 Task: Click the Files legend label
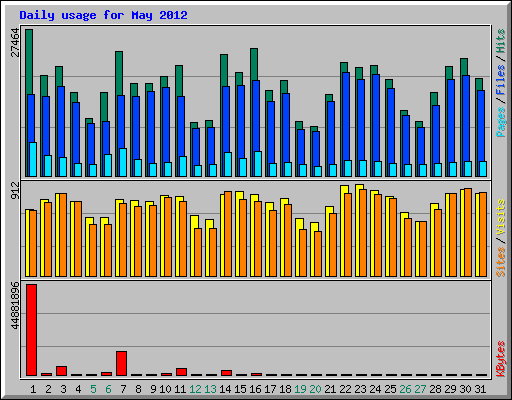(500, 80)
